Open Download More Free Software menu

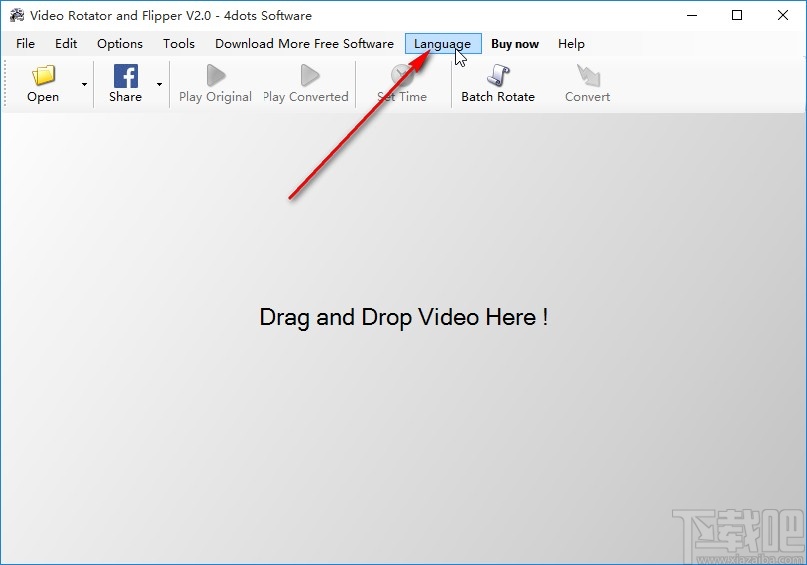[304, 44]
